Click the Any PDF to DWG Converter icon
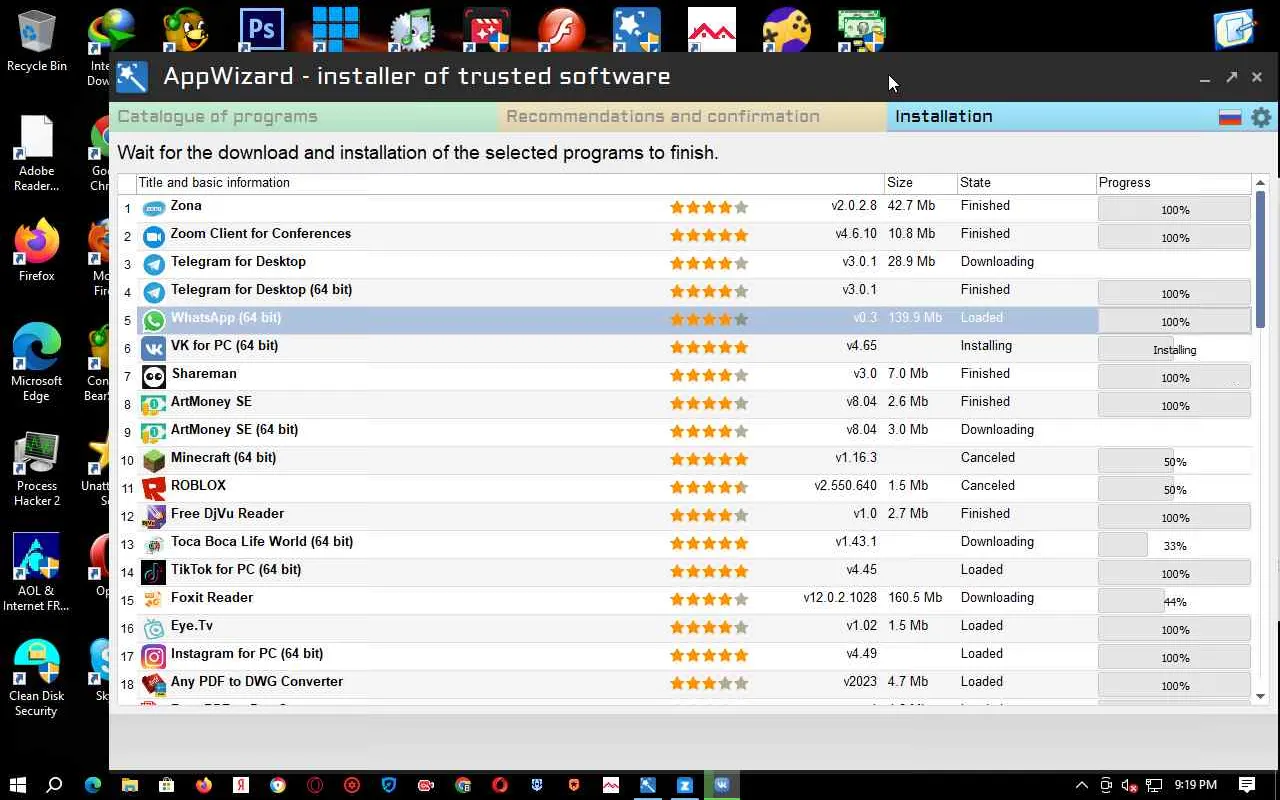Screen dimensions: 1280x800 coord(153,684)
